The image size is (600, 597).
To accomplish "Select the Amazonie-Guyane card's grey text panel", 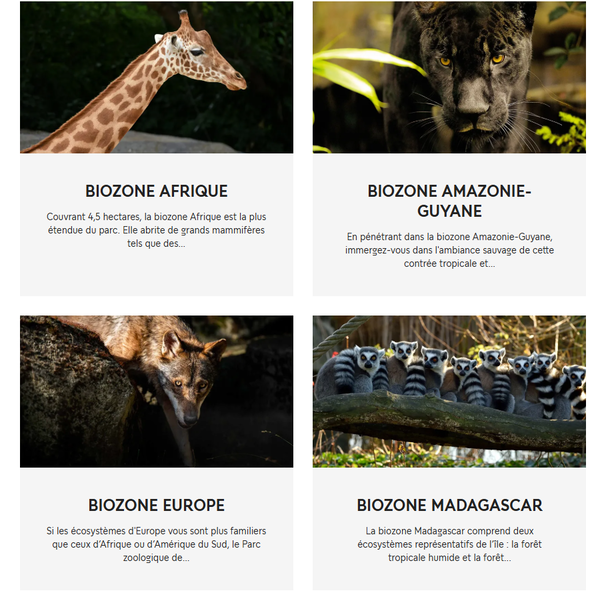I will 449,225.
